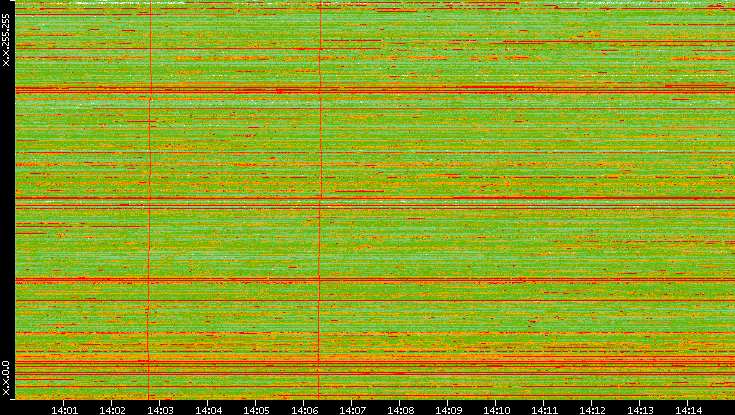Click the 14:11 time axis label
The image size is (735, 415).
pos(544,410)
